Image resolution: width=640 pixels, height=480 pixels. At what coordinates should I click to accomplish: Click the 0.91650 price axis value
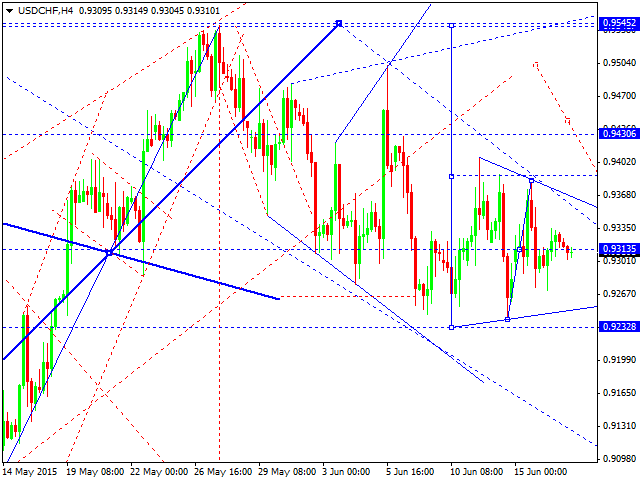tap(619, 393)
